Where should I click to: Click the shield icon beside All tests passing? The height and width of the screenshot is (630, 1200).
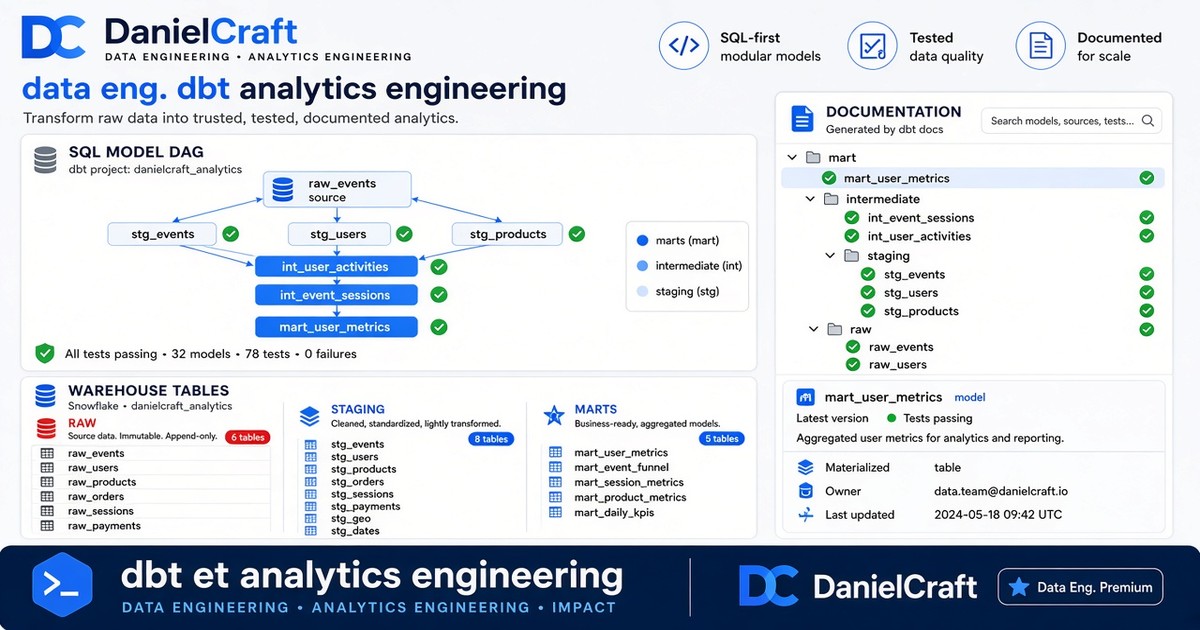(x=45, y=353)
